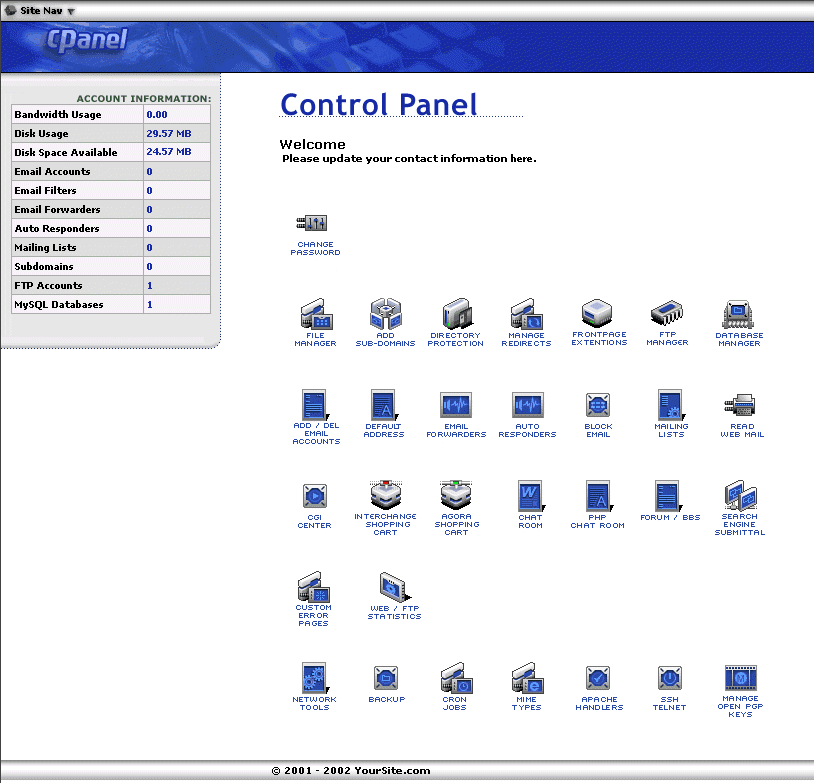
Task: Click the update contact information link
Action: [x=408, y=159]
